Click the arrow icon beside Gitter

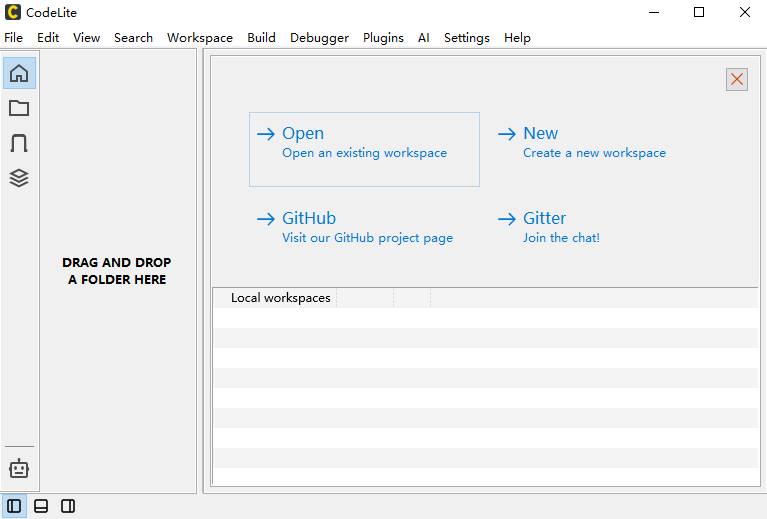point(507,219)
